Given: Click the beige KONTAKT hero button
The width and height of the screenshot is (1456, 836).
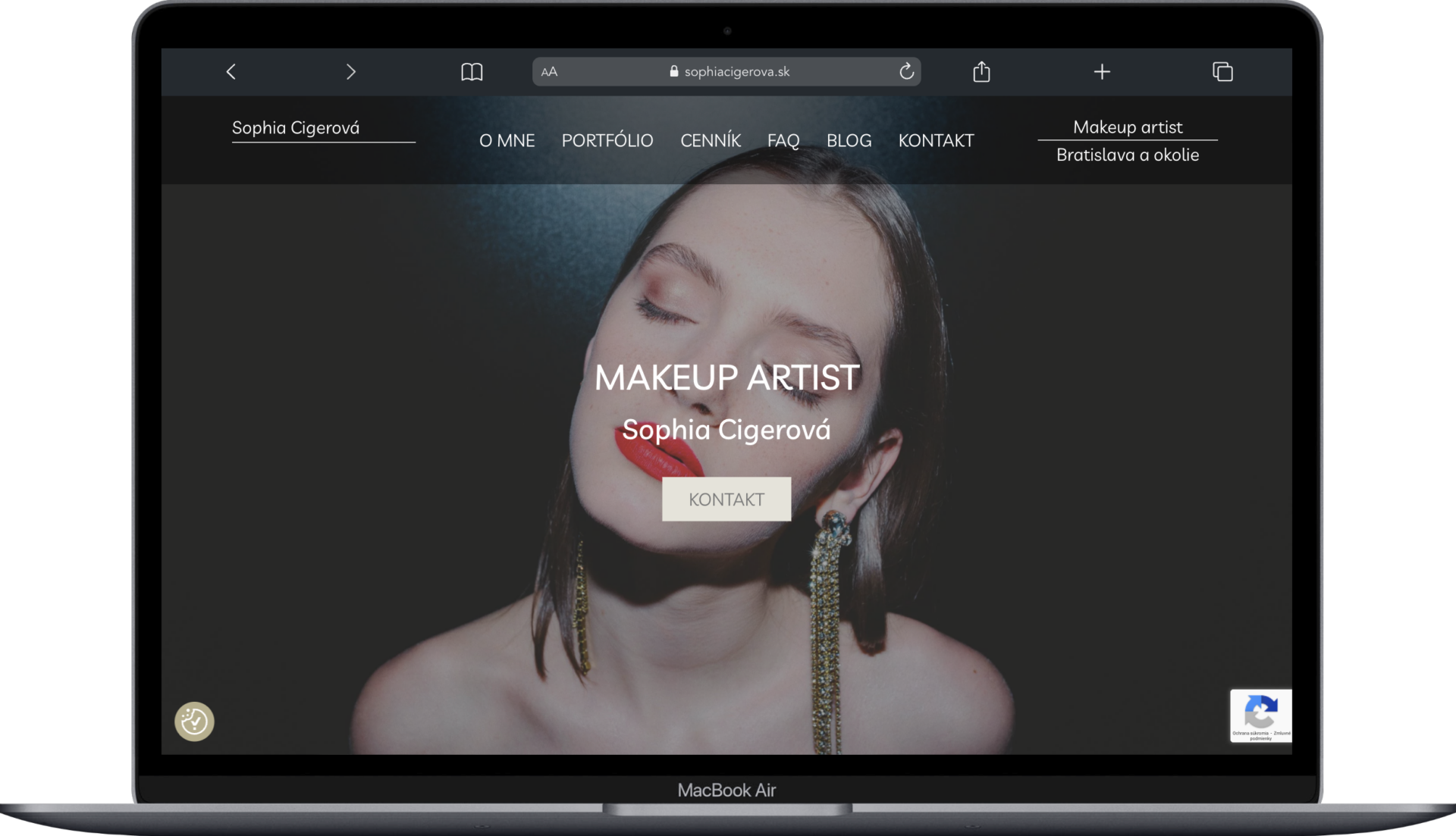Looking at the screenshot, I should click(726, 499).
